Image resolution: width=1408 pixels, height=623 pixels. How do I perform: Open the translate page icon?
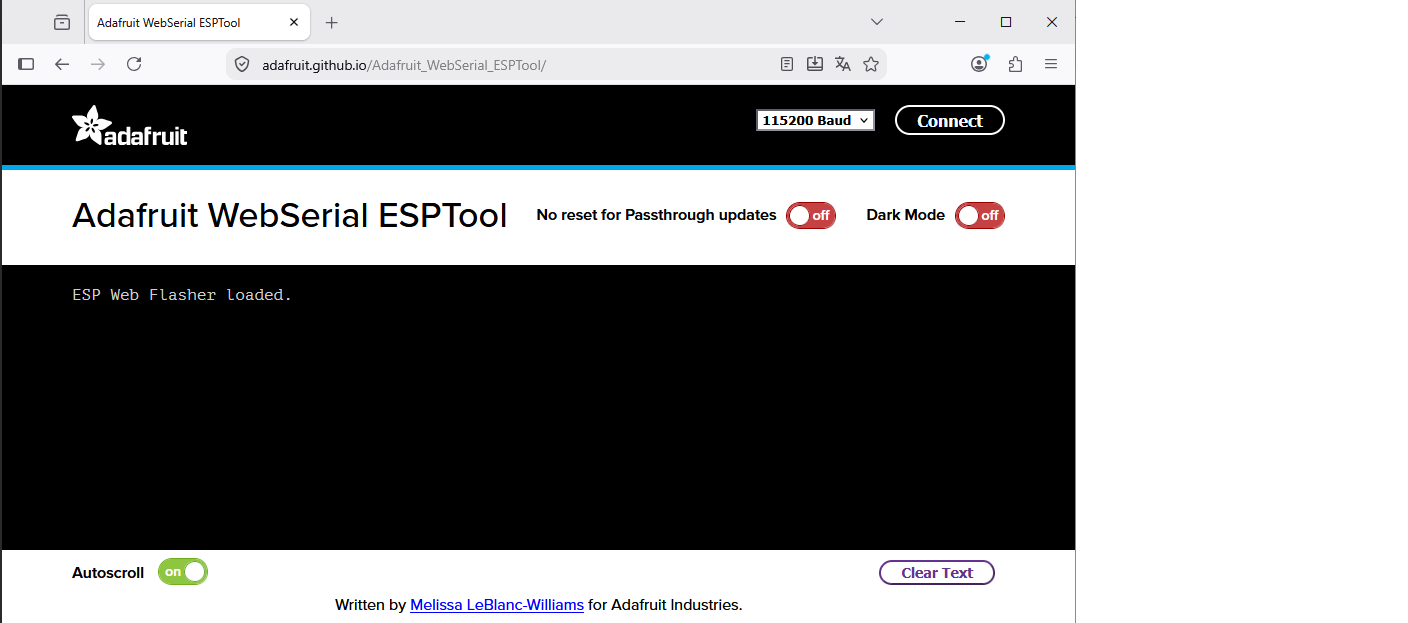coord(843,64)
